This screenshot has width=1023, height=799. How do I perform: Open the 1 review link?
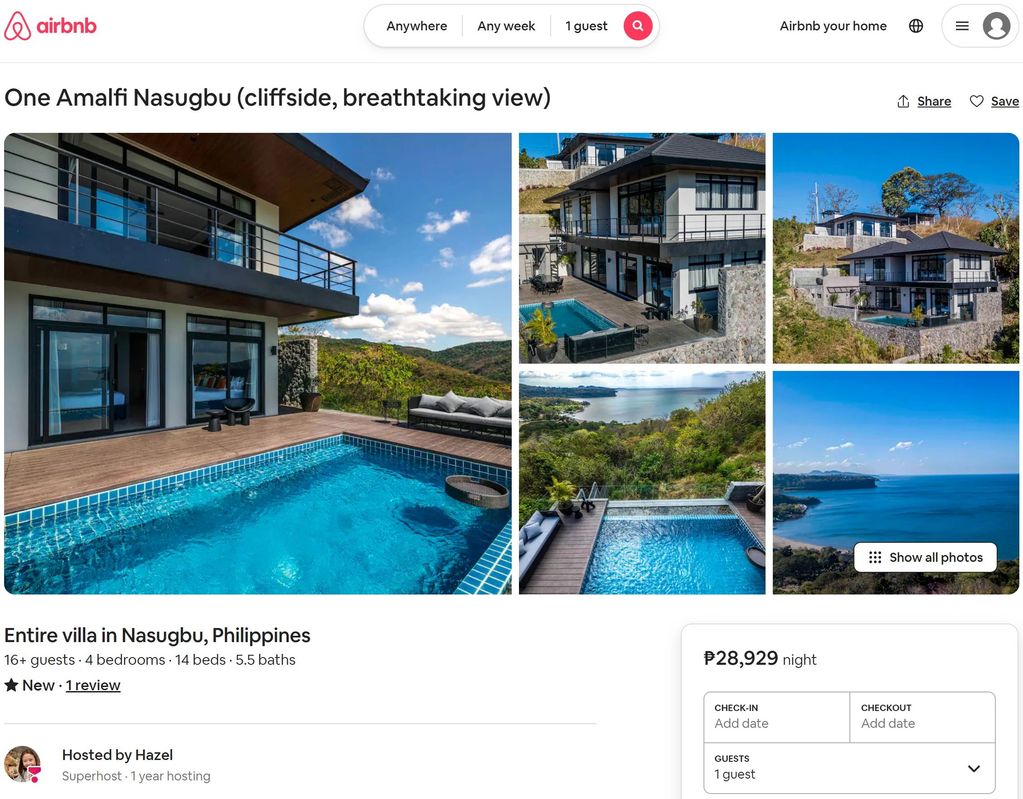click(x=93, y=685)
